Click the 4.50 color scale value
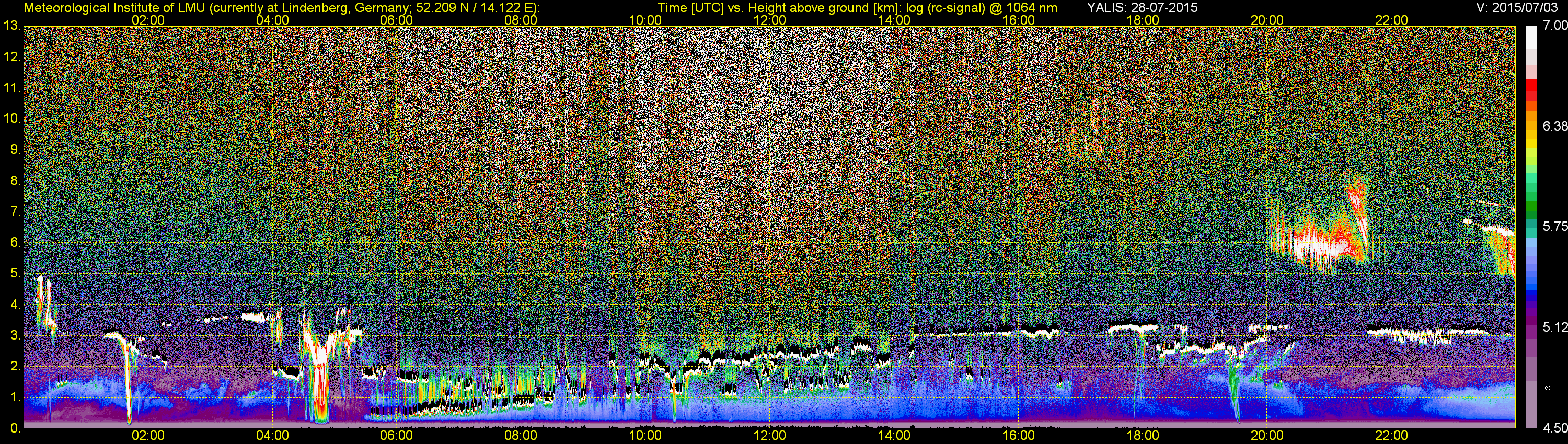This screenshot has width=1568, height=444. pyautogui.click(x=1555, y=428)
